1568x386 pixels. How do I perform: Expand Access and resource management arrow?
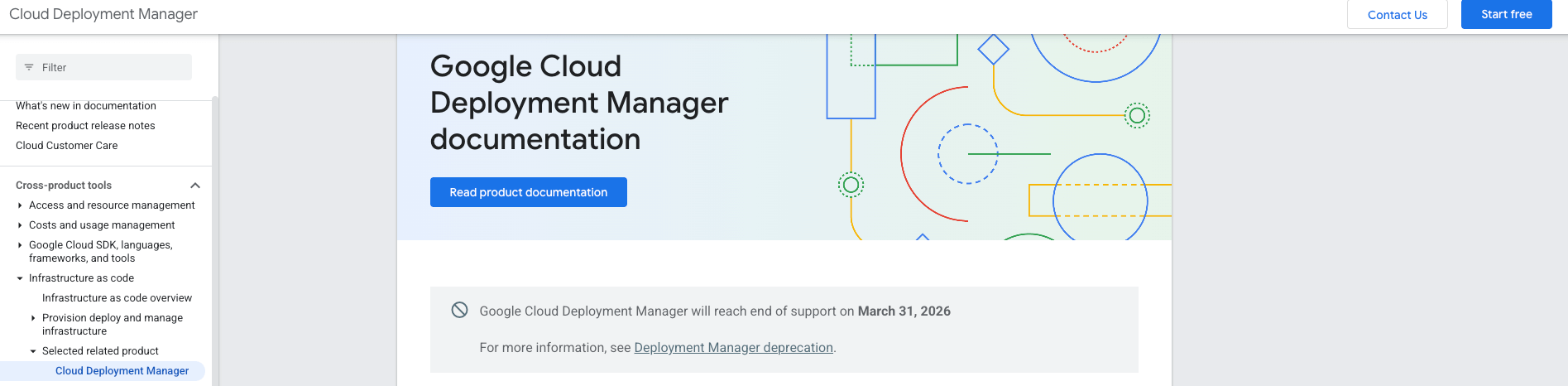click(20, 205)
